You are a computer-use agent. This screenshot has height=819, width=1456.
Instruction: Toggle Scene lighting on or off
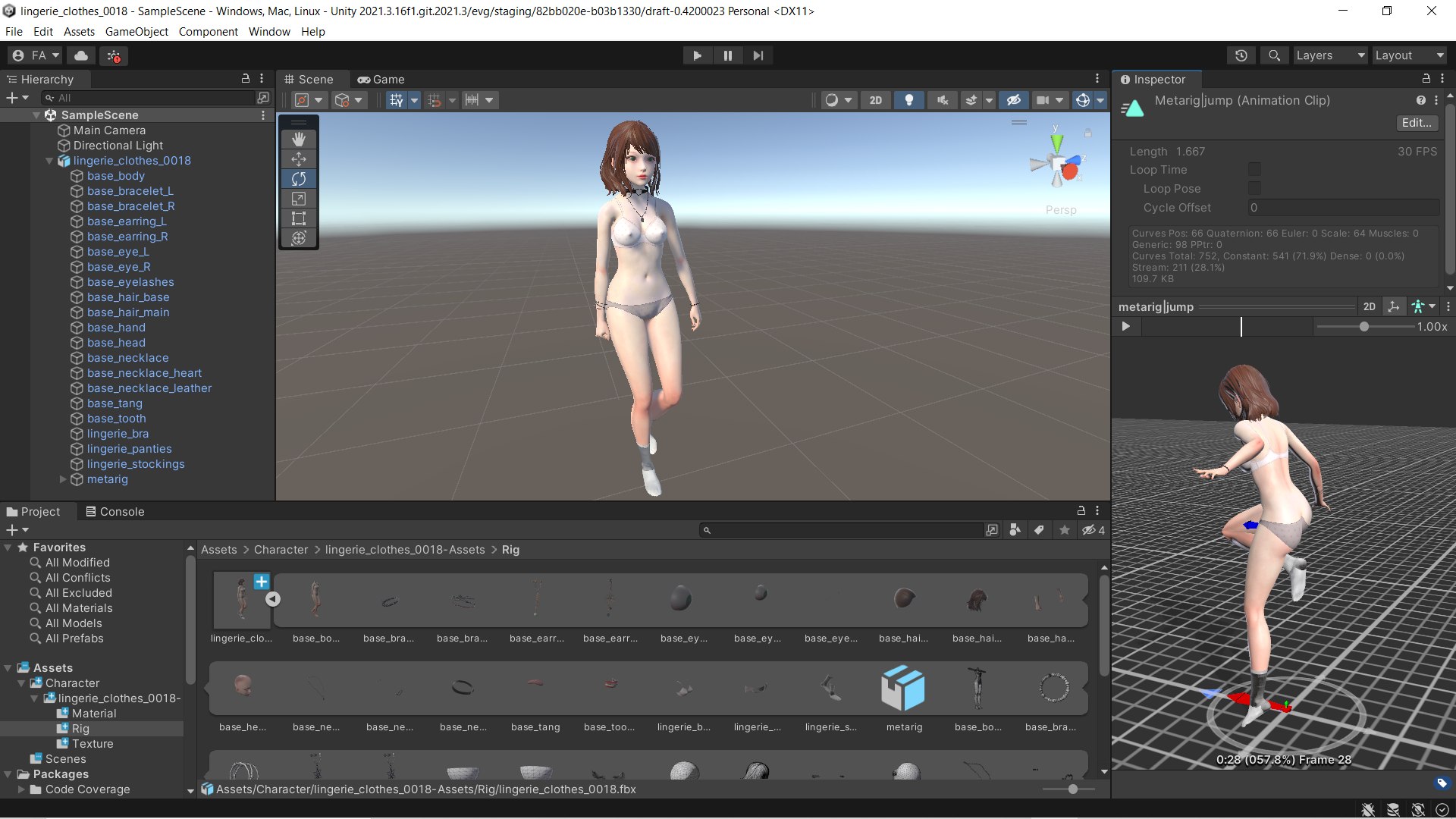pyautogui.click(x=908, y=100)
